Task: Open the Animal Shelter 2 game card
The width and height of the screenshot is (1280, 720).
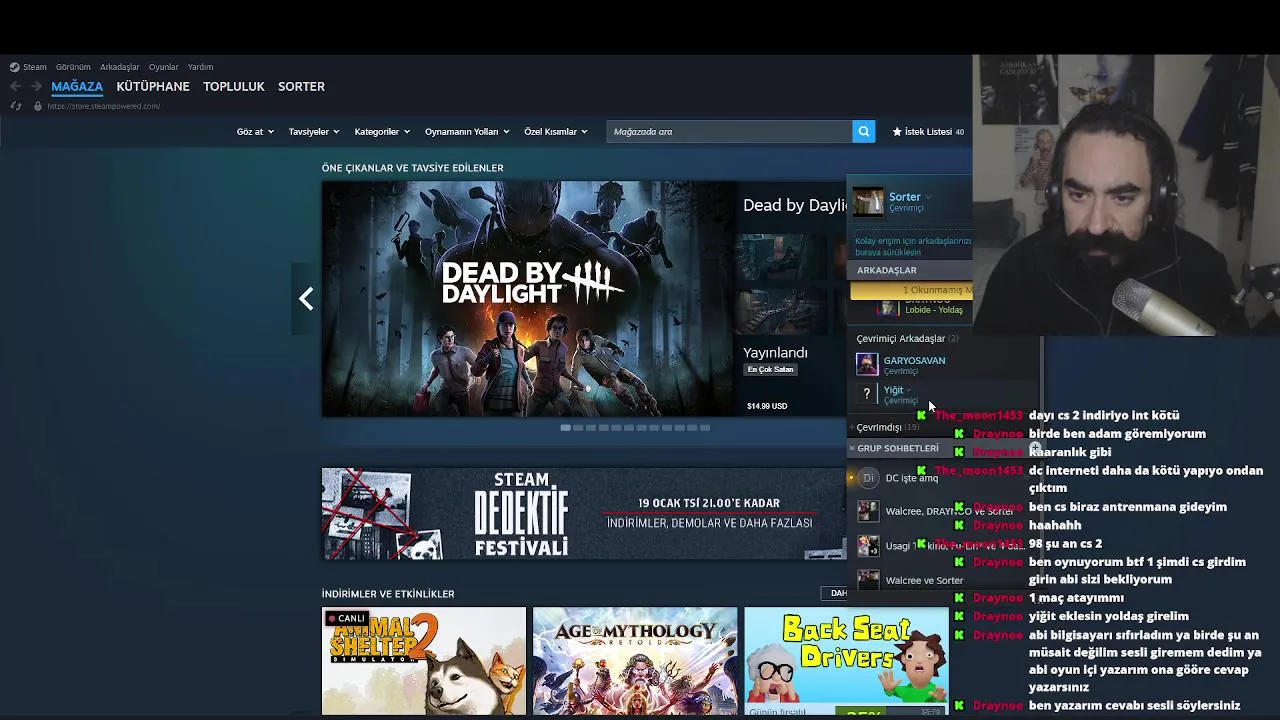Action: [424, 661]
